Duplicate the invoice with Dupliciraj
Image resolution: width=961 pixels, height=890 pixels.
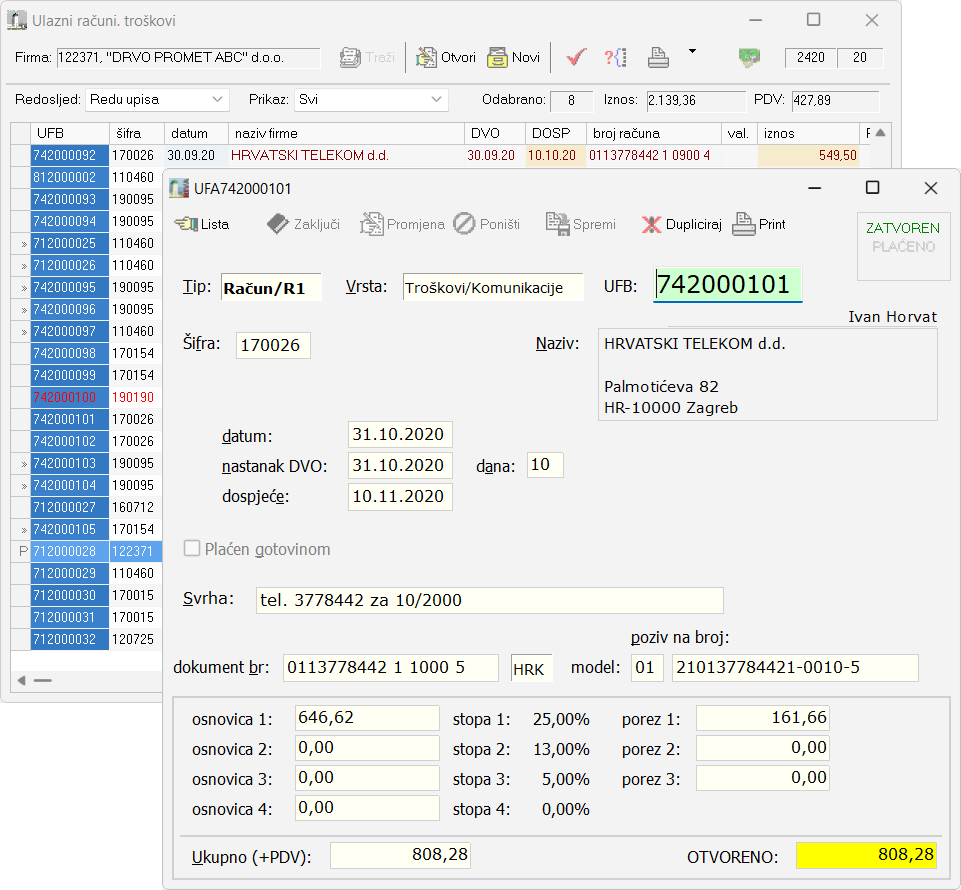[x=681, y=224]
